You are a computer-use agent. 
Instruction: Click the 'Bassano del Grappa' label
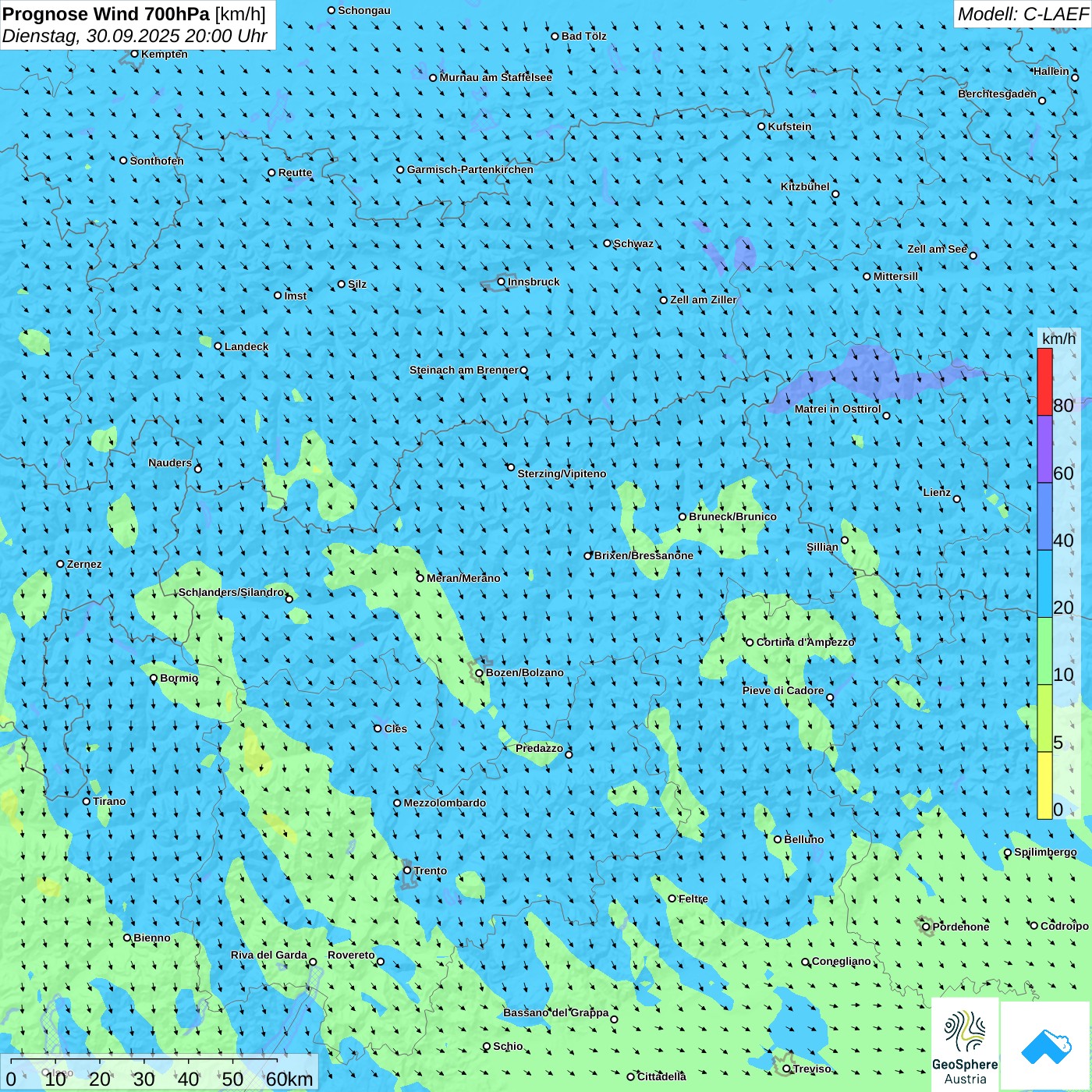[555, 1012]
